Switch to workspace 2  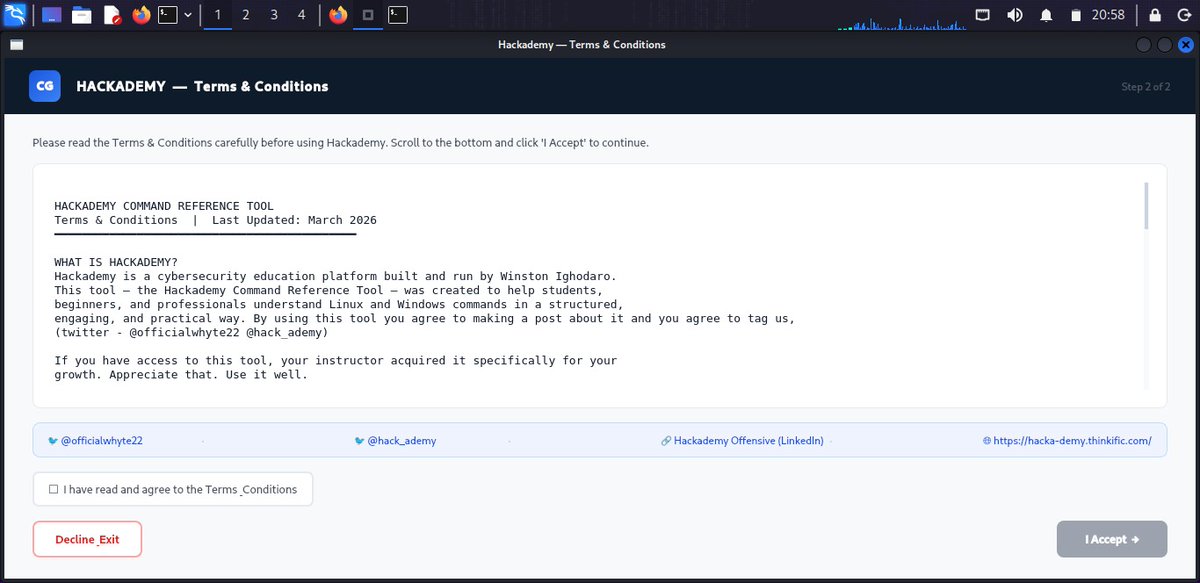point(246,15)
